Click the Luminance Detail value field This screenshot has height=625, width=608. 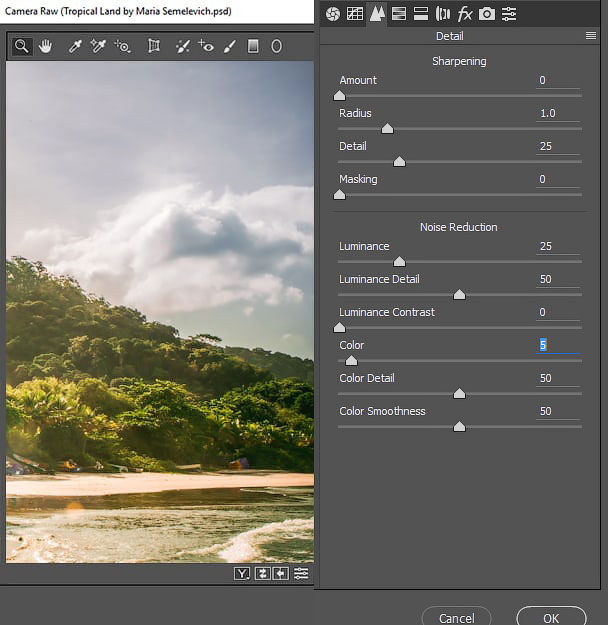pyautogui.click(x=558, y=280)
